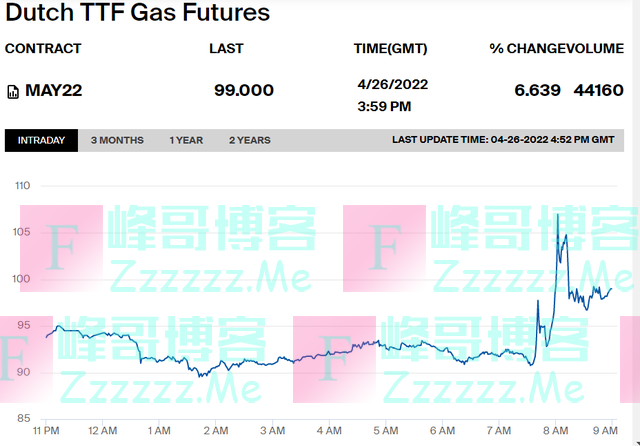
Task: Show the 1 YEAR chart range
Action: point(186,140)
